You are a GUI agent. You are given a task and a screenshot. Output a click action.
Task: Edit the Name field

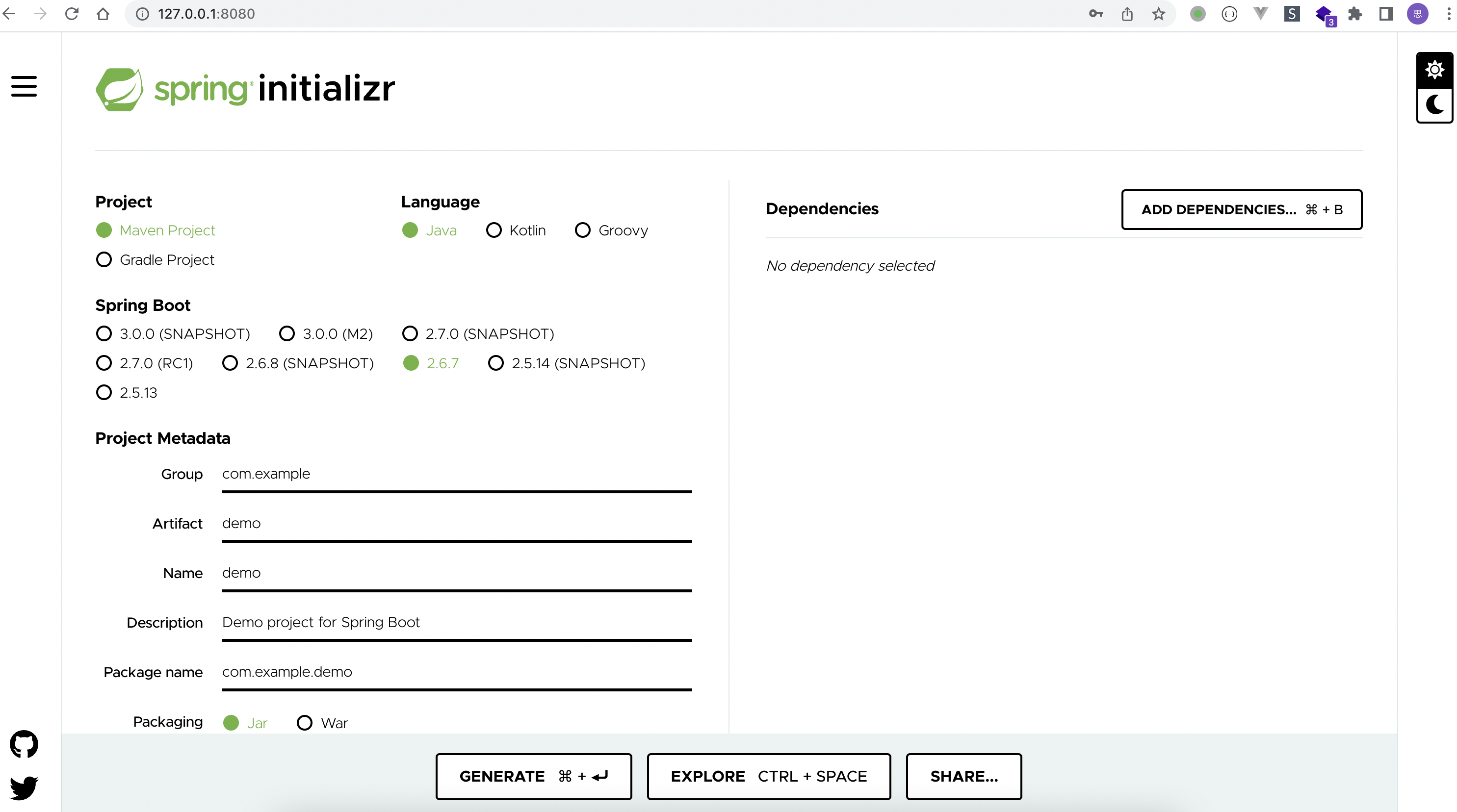tap(457, 574)
